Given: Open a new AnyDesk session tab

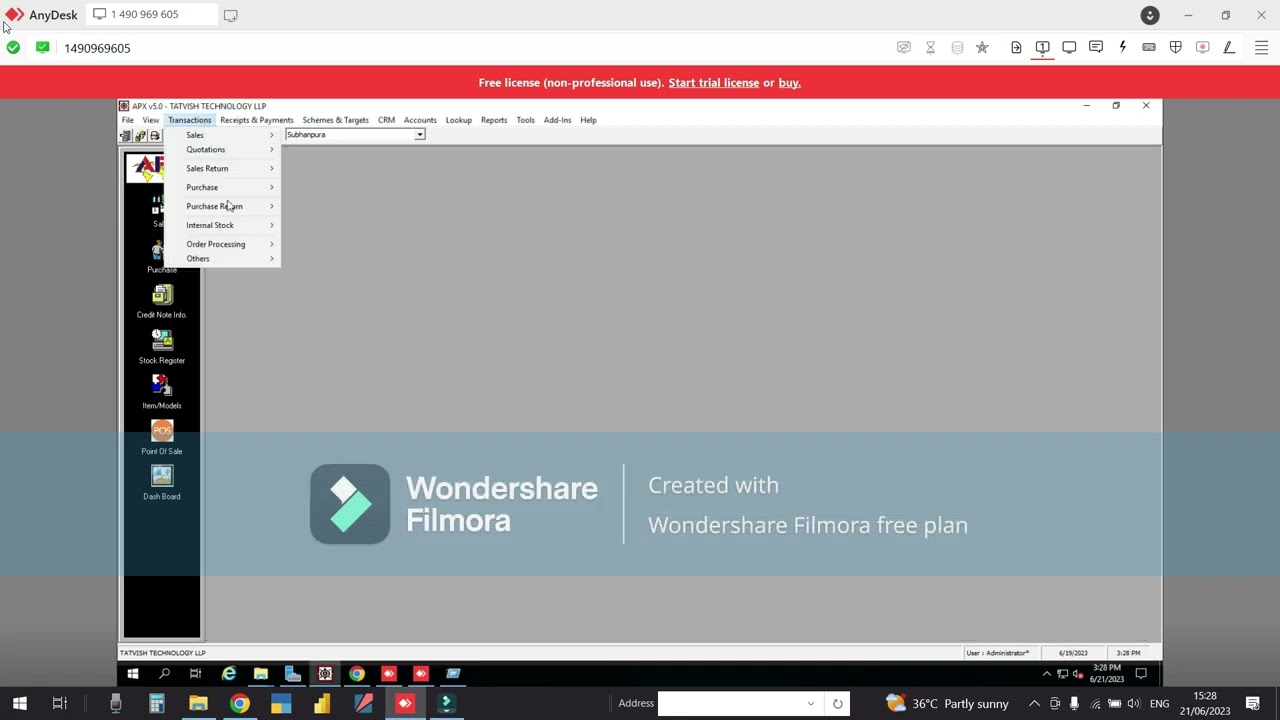Looking at the screenshot, I should (x=230, y=15).
